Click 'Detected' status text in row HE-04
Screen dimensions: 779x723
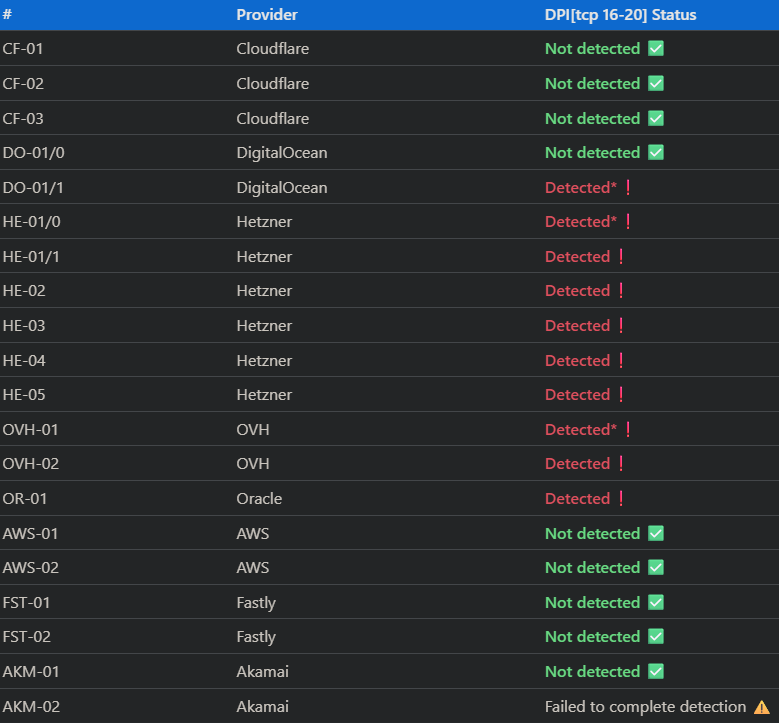[x=577, y=360]
